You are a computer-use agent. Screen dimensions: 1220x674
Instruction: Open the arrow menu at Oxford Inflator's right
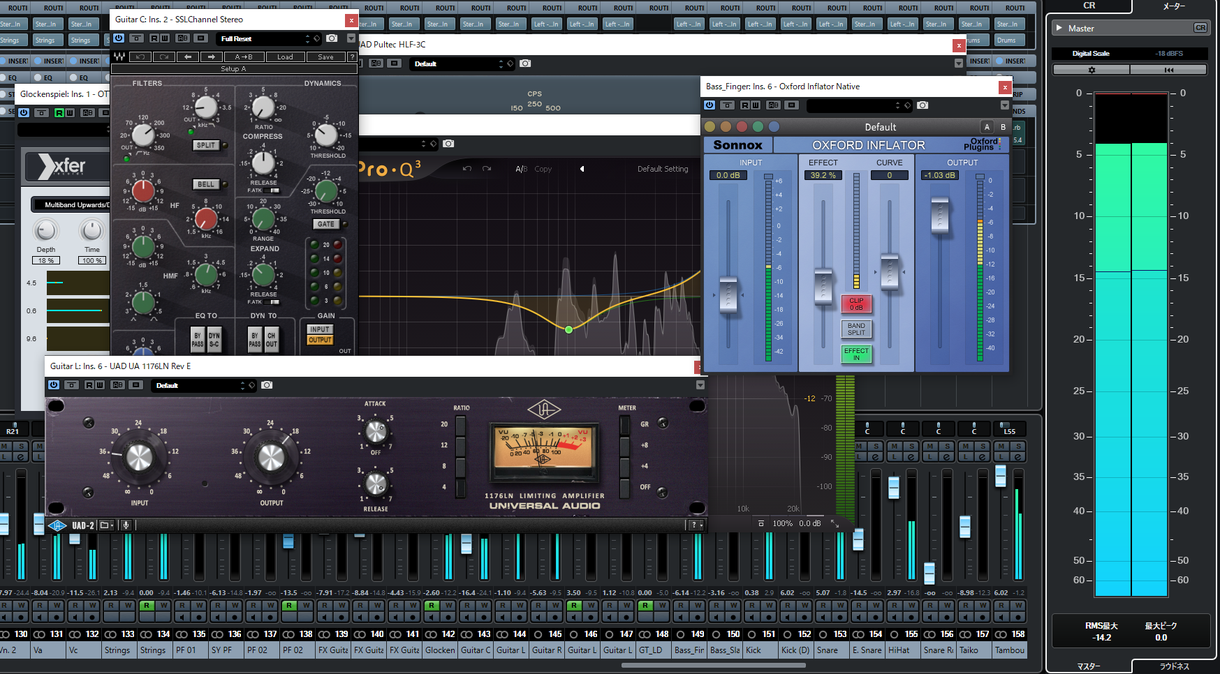pyautogui.click(x=1004, y=105)
